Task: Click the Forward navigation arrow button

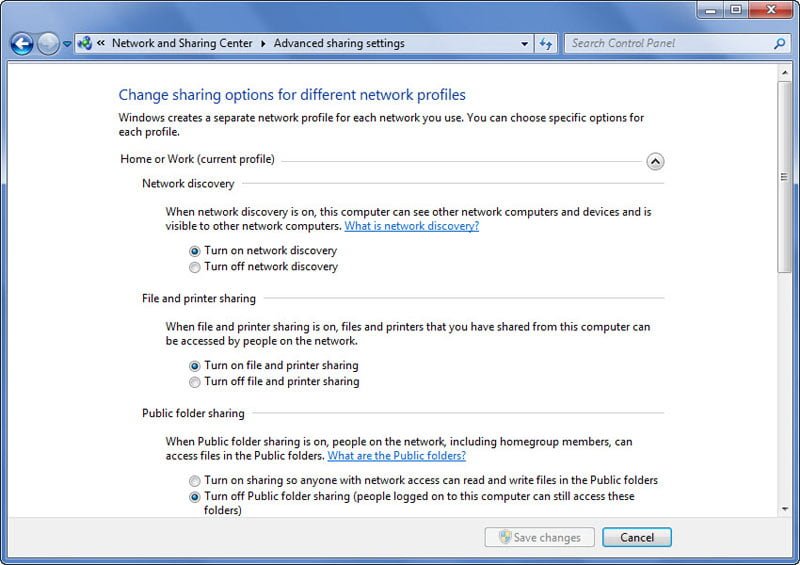Action: point(47,44)
